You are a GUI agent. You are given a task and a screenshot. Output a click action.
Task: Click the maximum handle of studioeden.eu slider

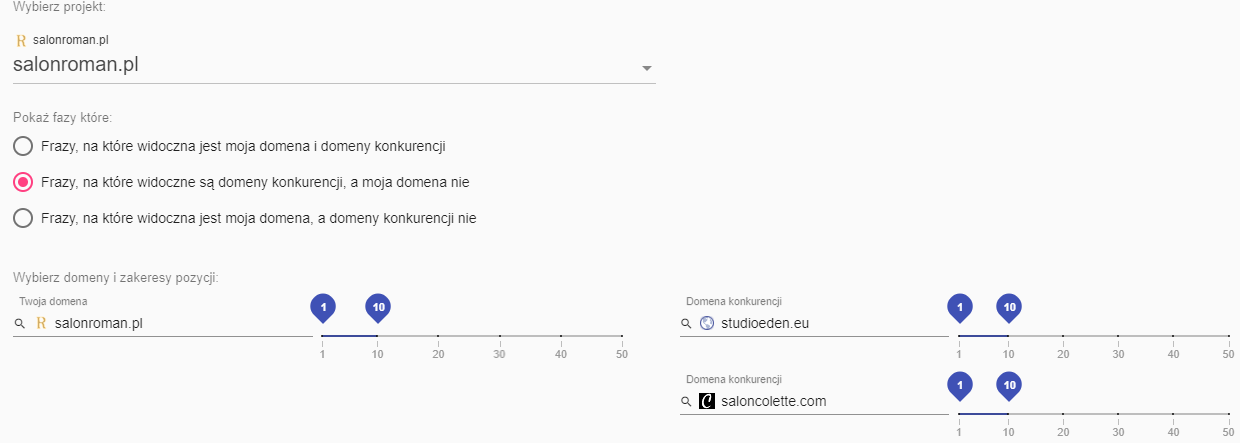click(x=1009, y=308)
